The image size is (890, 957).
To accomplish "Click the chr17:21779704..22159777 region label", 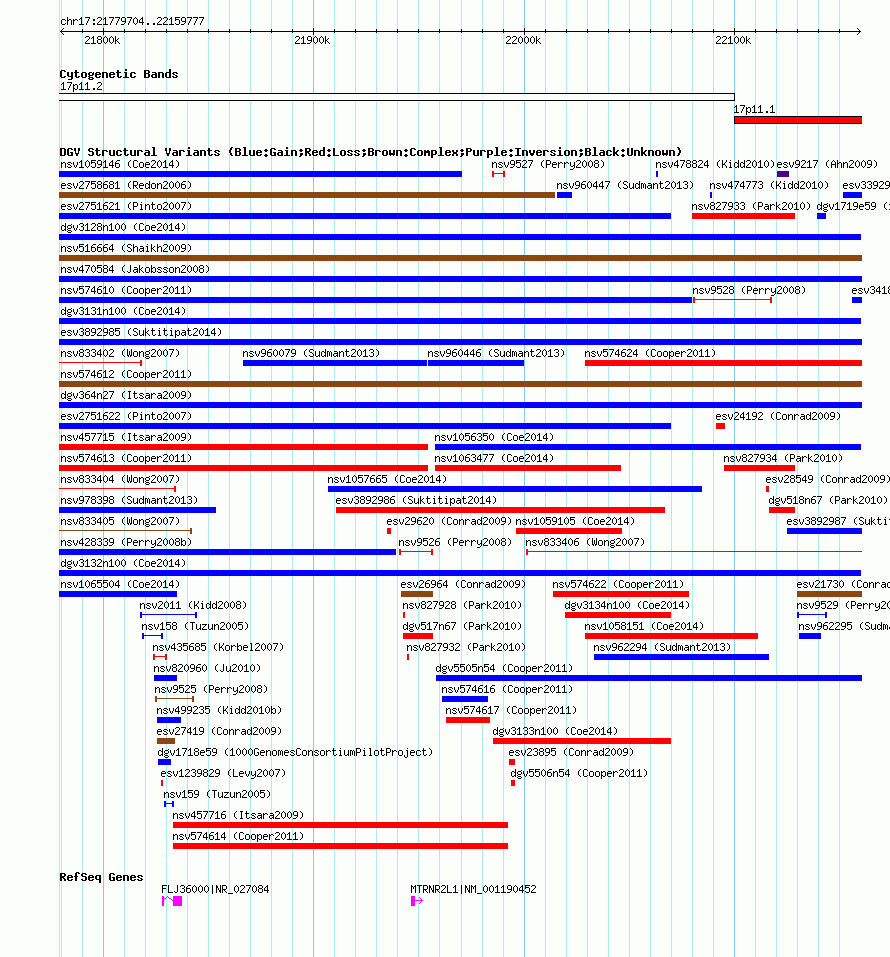I will 132,21.
